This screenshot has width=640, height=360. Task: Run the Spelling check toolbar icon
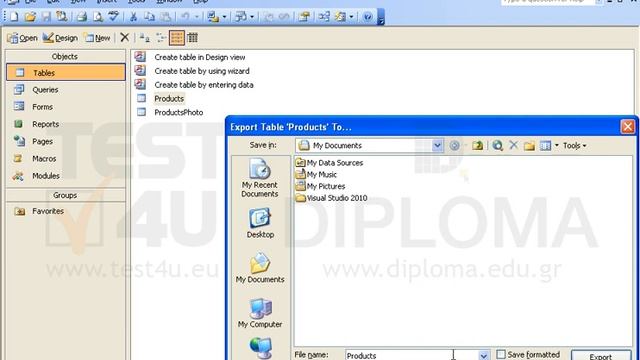pyautogui.click(x=113, y=17)
